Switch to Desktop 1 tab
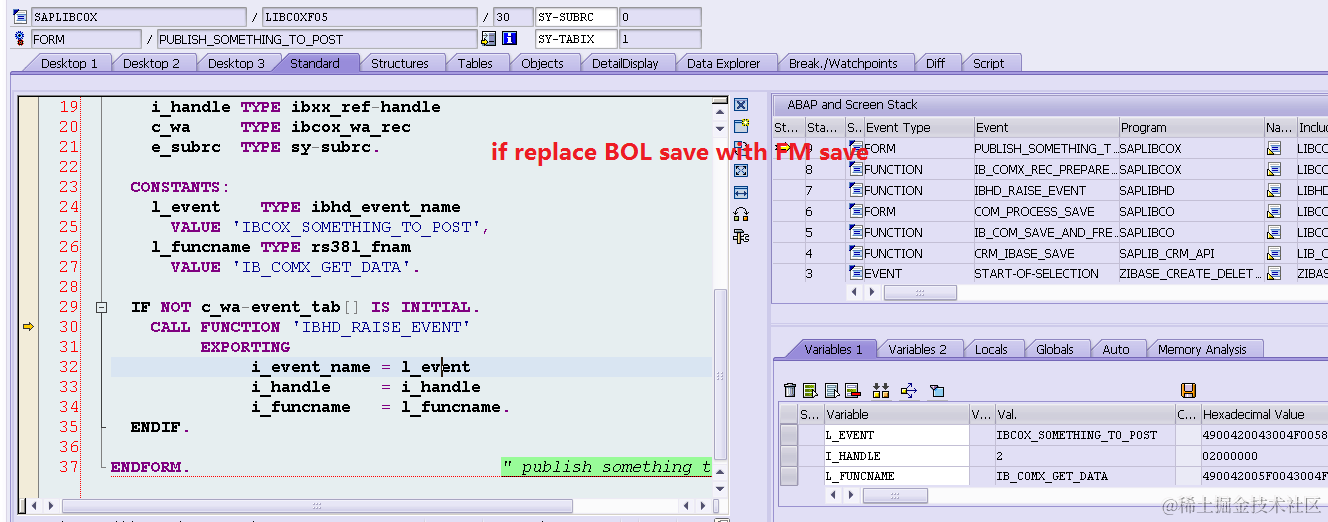 (x=69, y=63)
